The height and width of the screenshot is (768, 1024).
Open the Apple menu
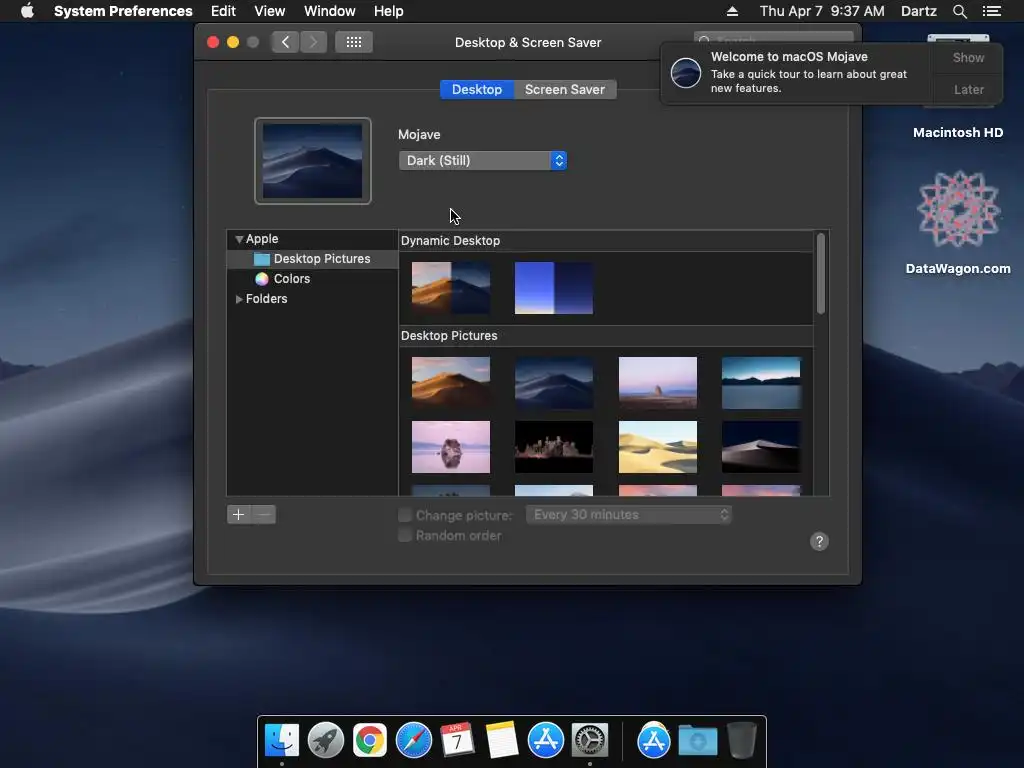[x=27, y=11]
